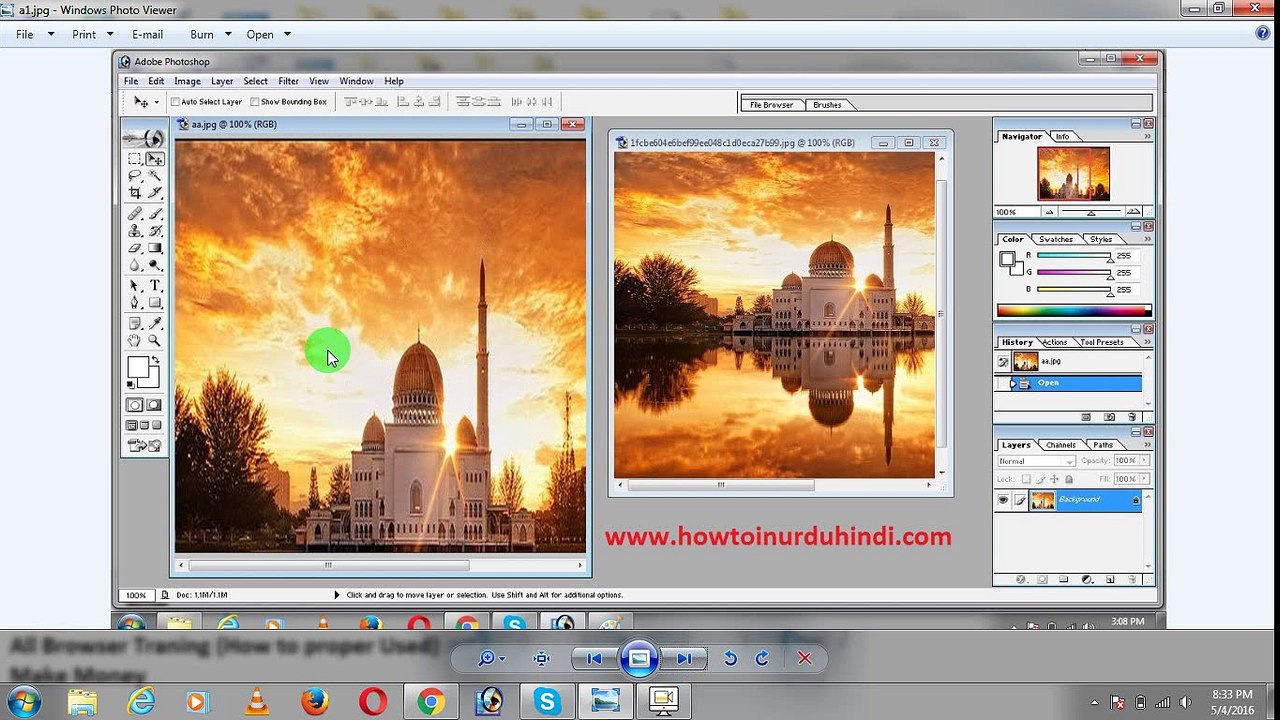Select the Healing Brush tool
Screen dimensions: 1280x720
tap(135, 213)
